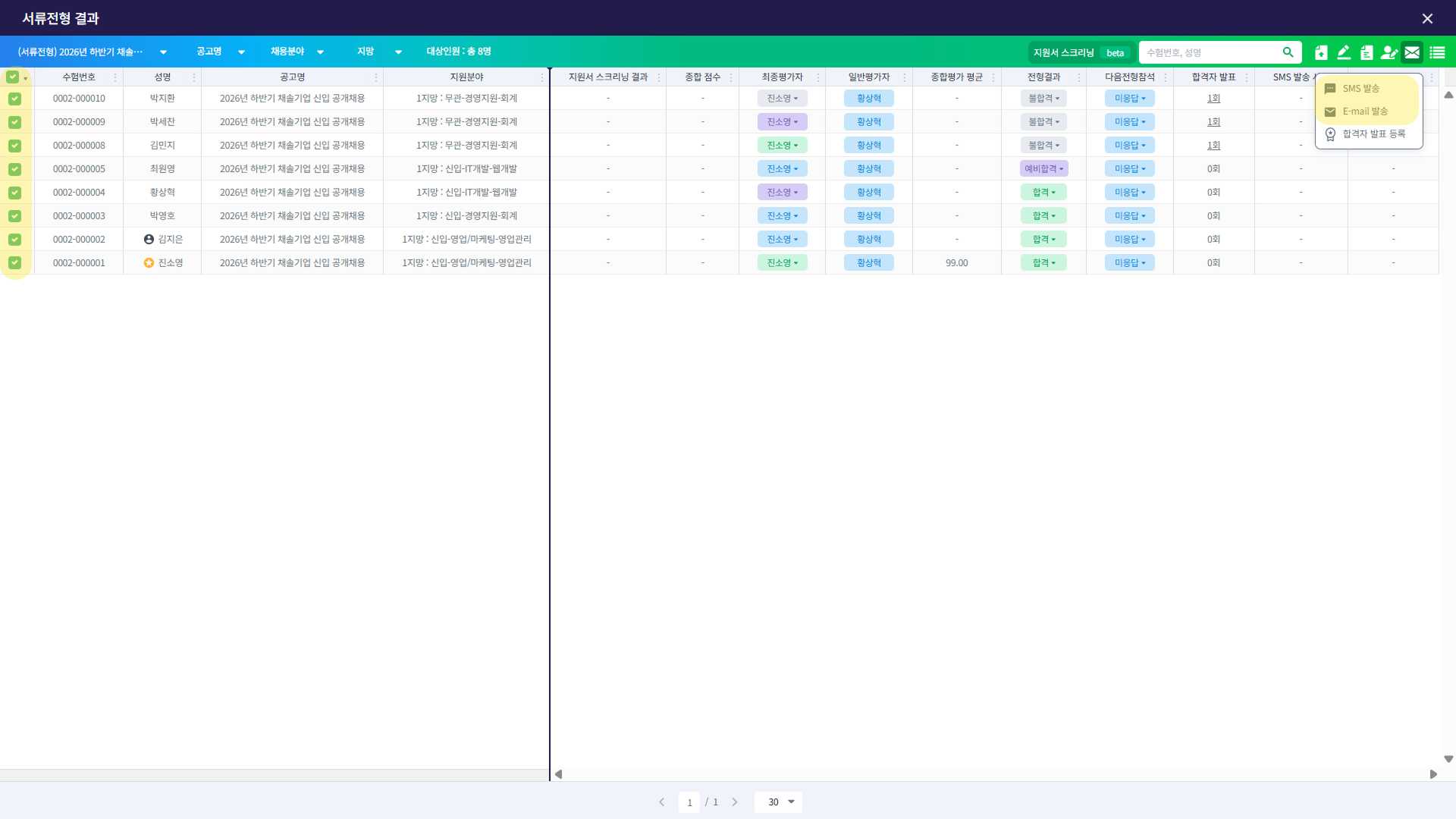
Task: Uncheck the select-all header checkbox
Action: 13,77
